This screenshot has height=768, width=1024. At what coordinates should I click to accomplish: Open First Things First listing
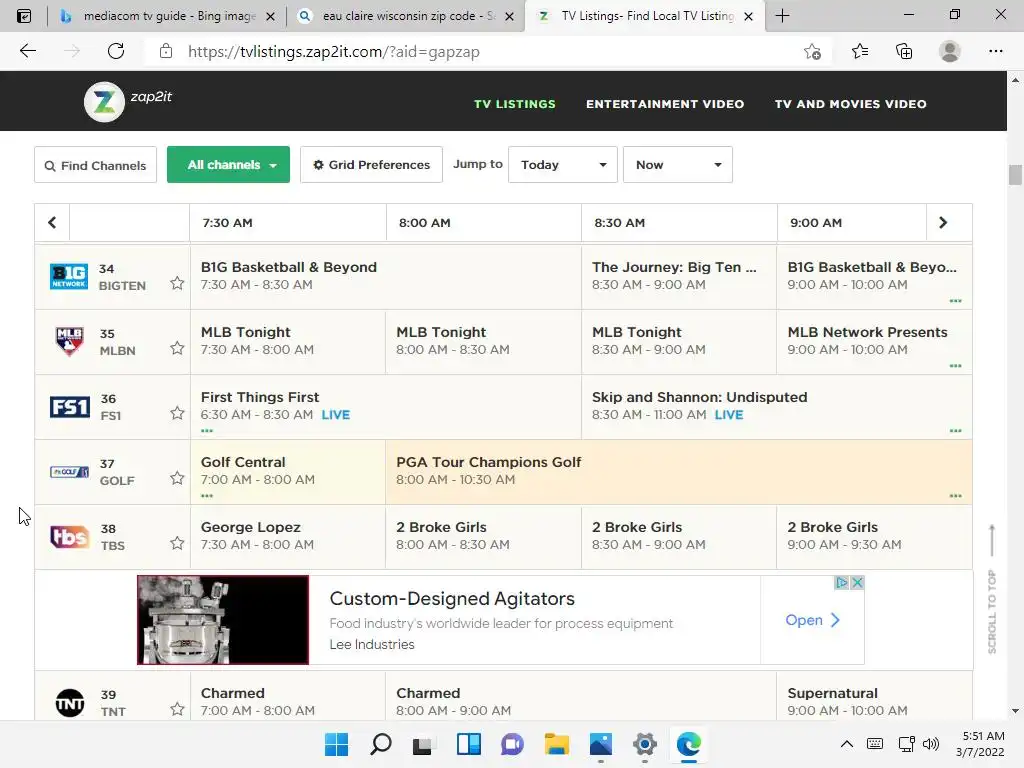[385, 406]
